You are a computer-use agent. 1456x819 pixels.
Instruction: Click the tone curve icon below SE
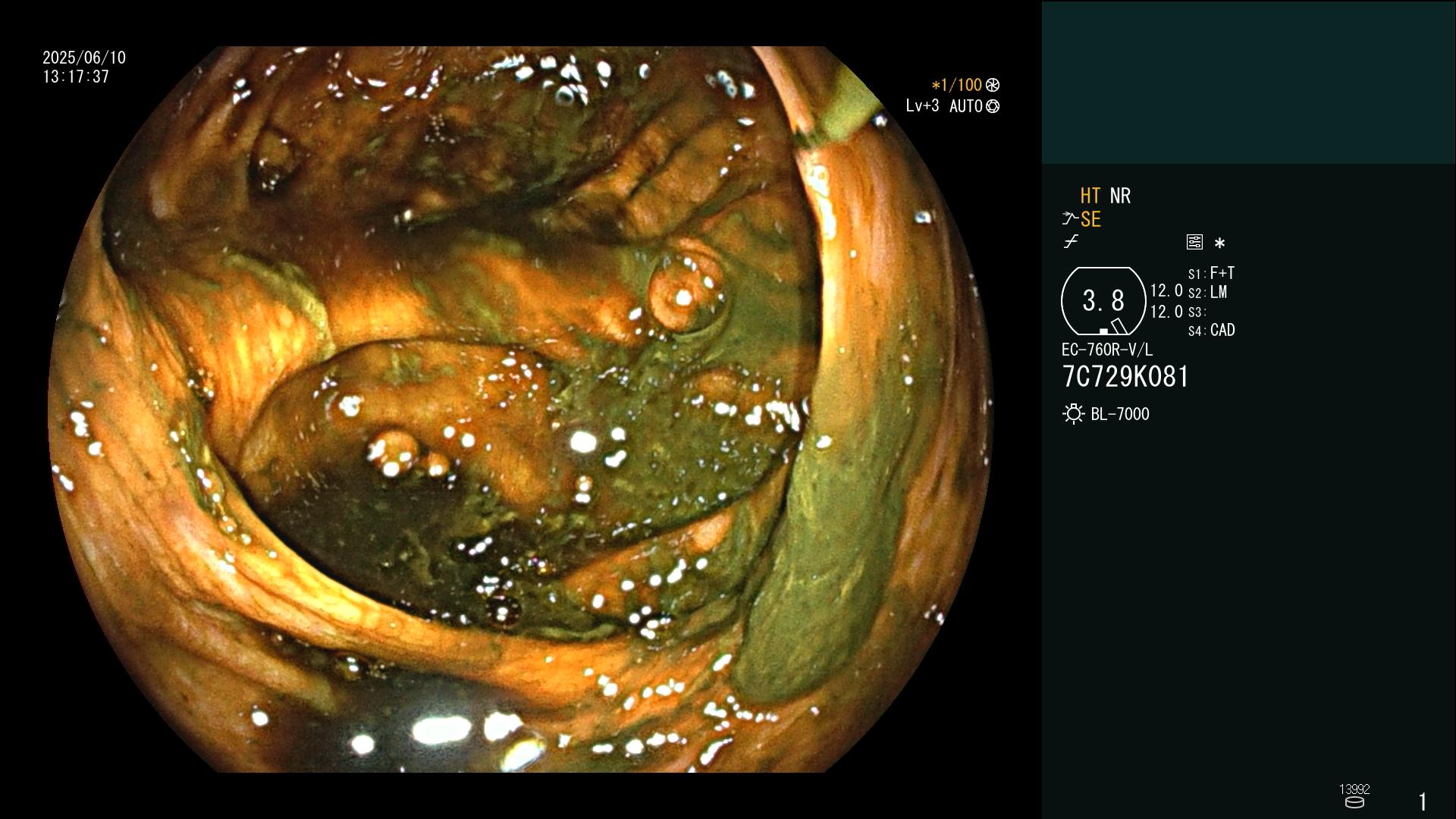1071,242
